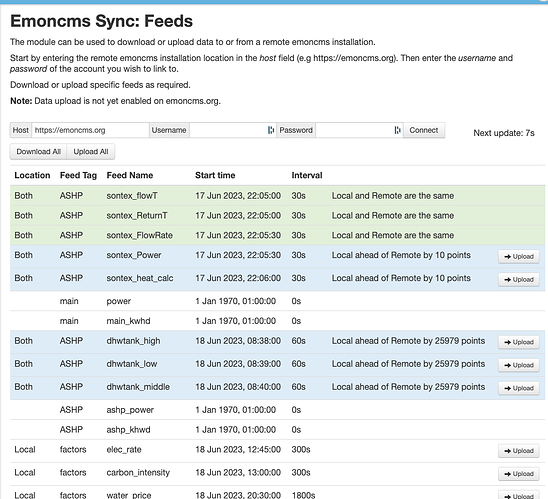This screenshot has width=548, height=499.
Task: Focus the Username input field
Action: coord(233,130)
